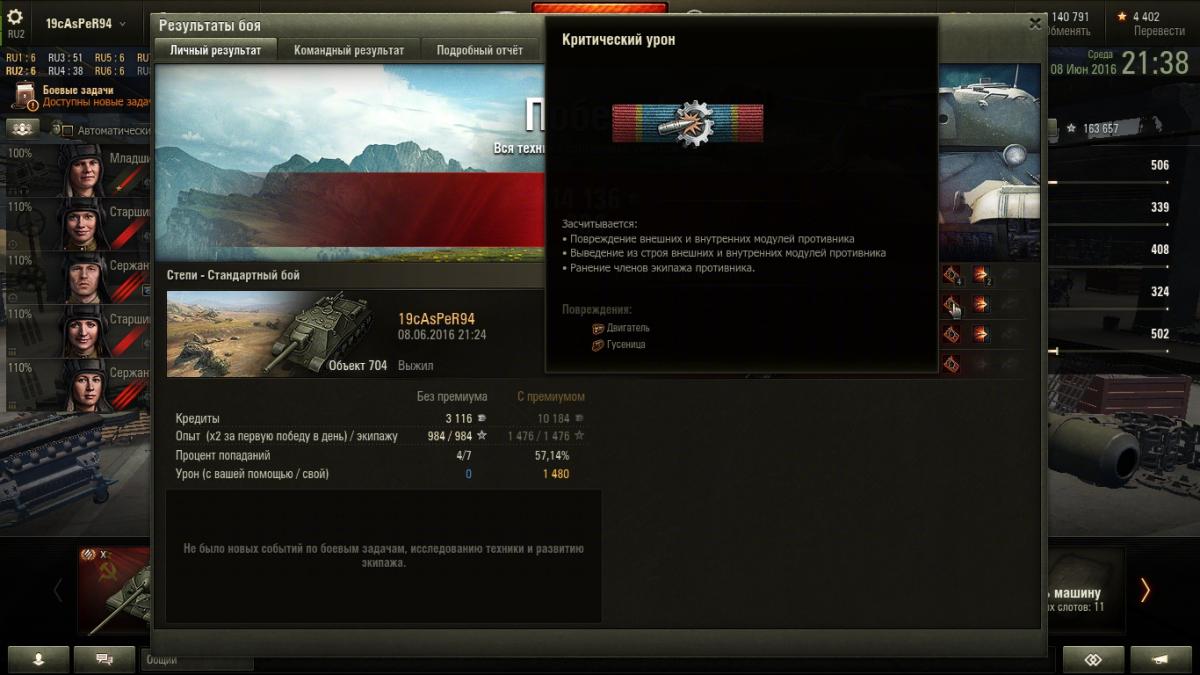
Task: Click second-row damage dealt icon
Action: (x=982, y=305)
